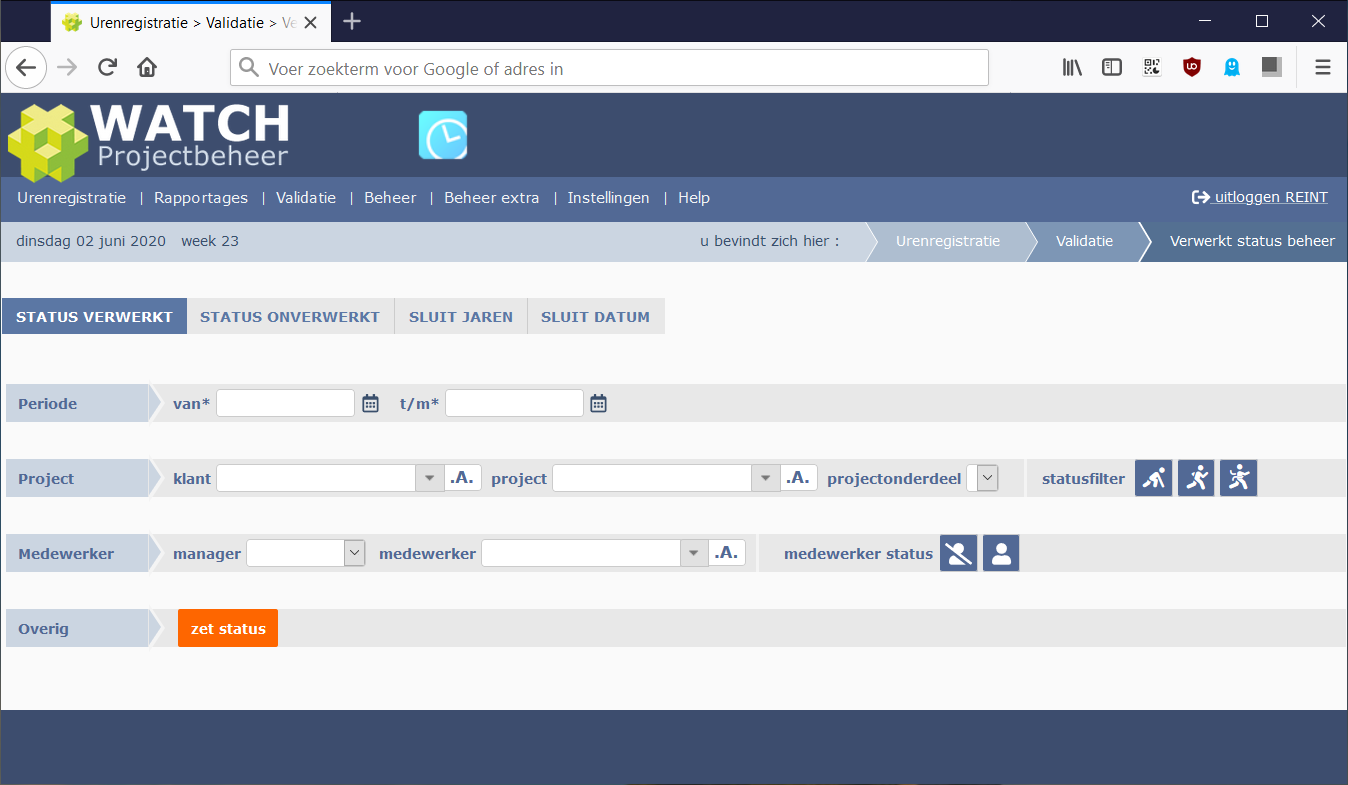Viewport: 1348px width, 785px height.
Task: Click into the project combo field
Action: [x=652, y=478]
